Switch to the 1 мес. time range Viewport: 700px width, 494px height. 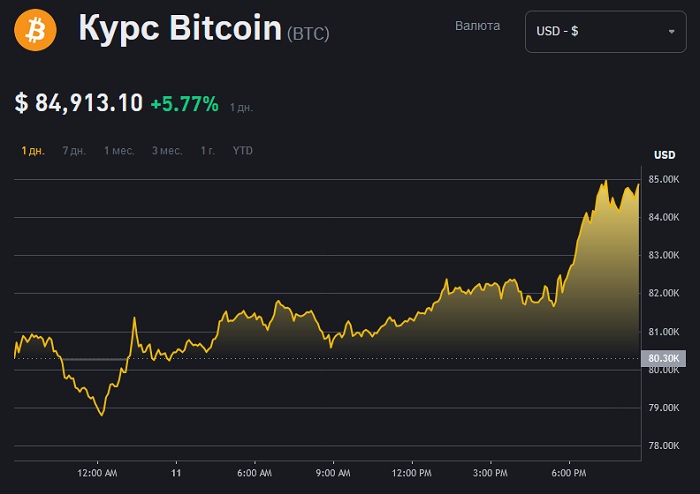pyautogui.click(x=119, y=151)
